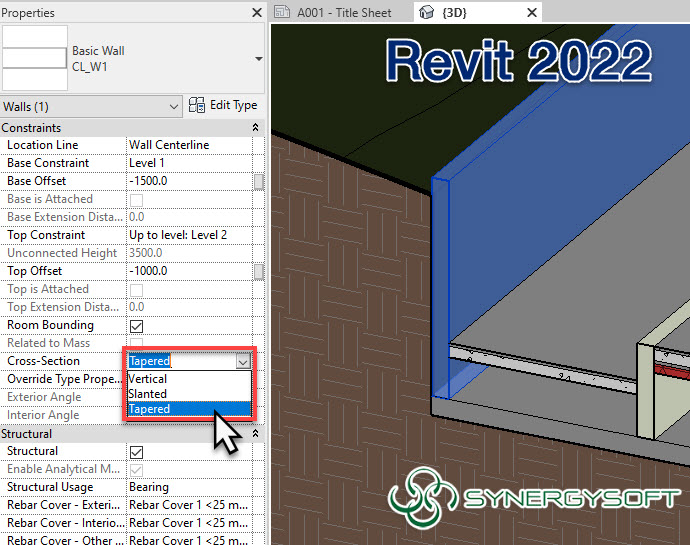Click the 3D view house icon

tap(426, 12)
